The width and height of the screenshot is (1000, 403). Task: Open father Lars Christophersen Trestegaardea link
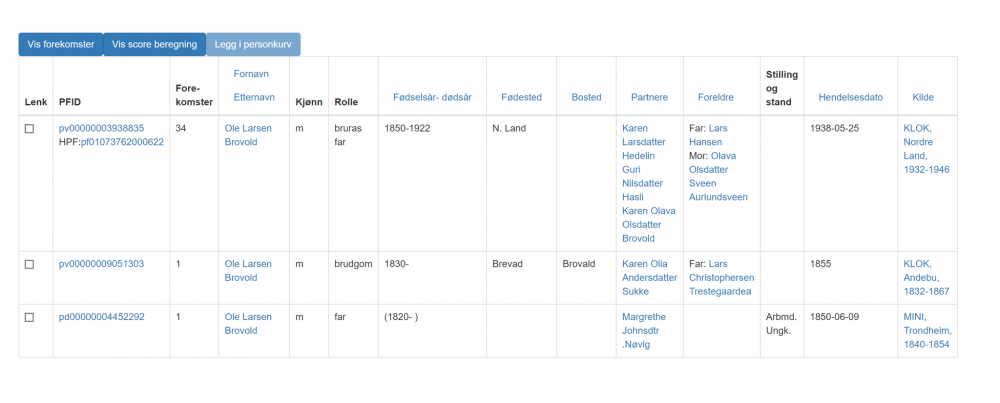tap(721, 277)
